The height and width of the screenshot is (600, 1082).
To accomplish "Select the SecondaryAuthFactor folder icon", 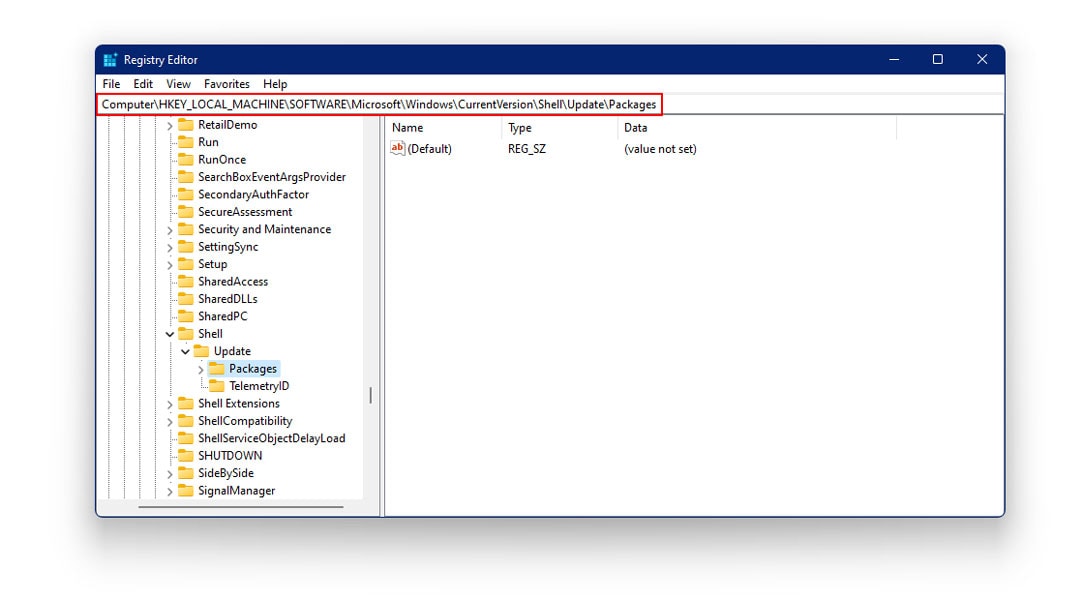I will point(186,194).
